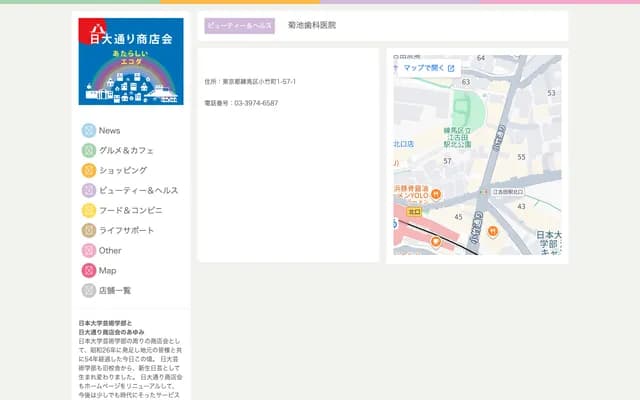Click the 日大通り商店会 logo banner
Viewport: 640px width, 400px height.
click(131, 61)
